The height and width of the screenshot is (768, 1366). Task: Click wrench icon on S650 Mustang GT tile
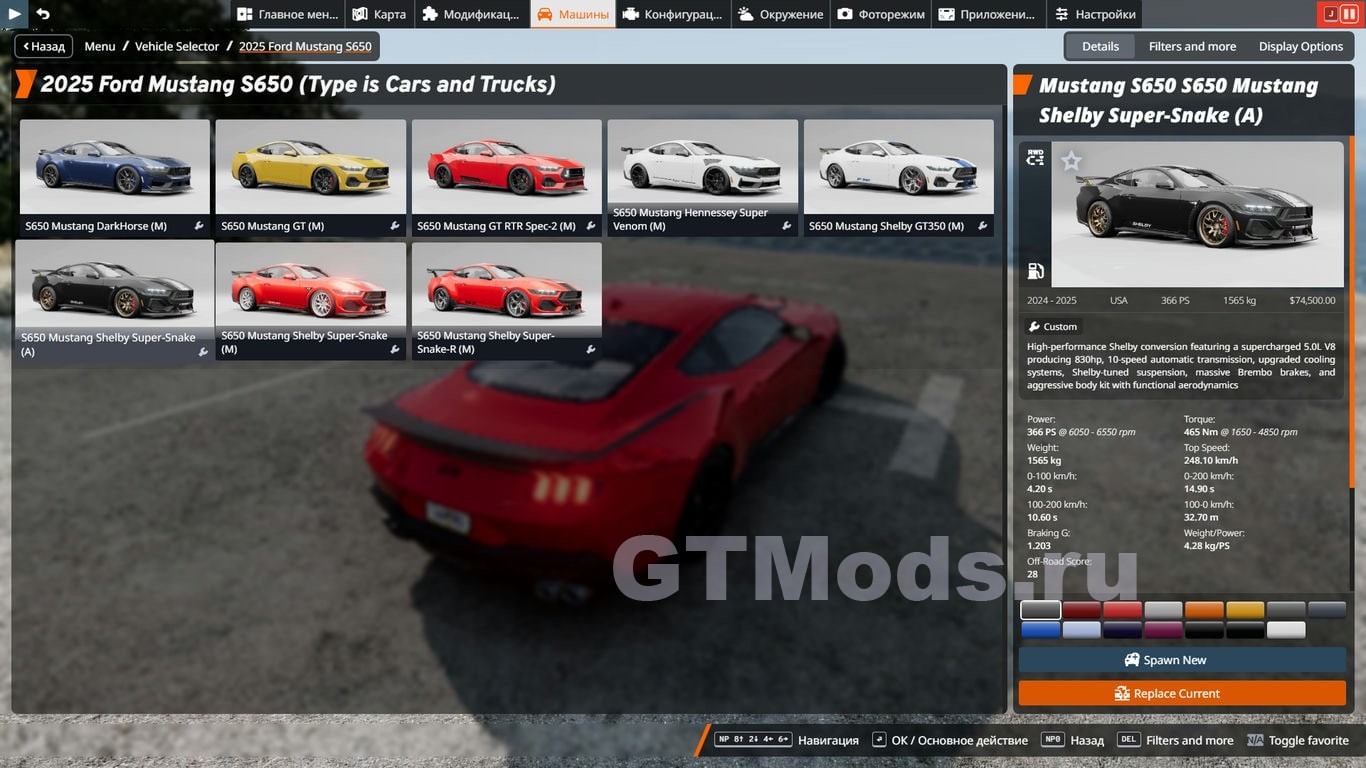click(395, 227)
